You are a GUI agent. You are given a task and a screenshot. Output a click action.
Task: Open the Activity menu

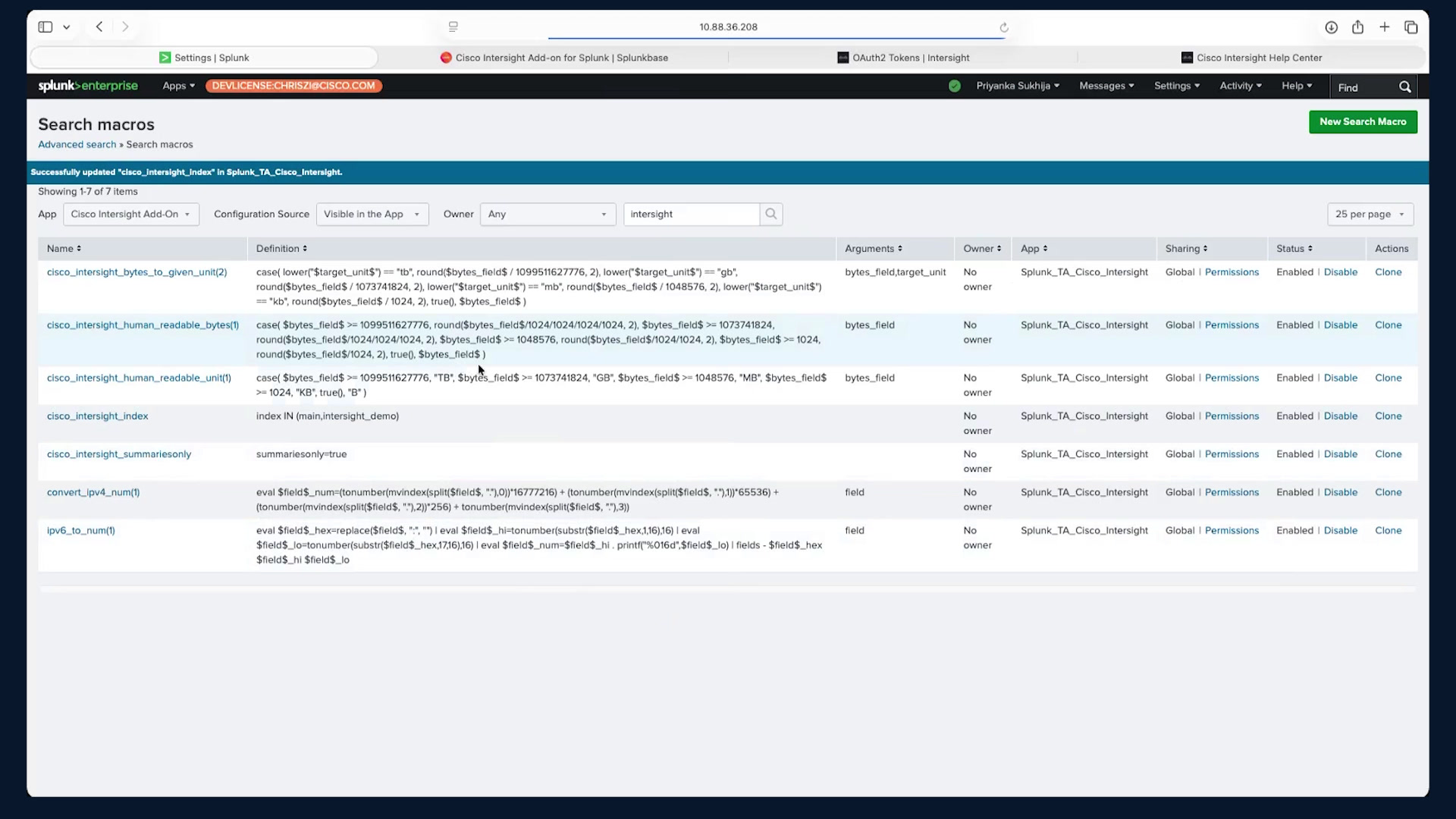tap(1241, 86)
